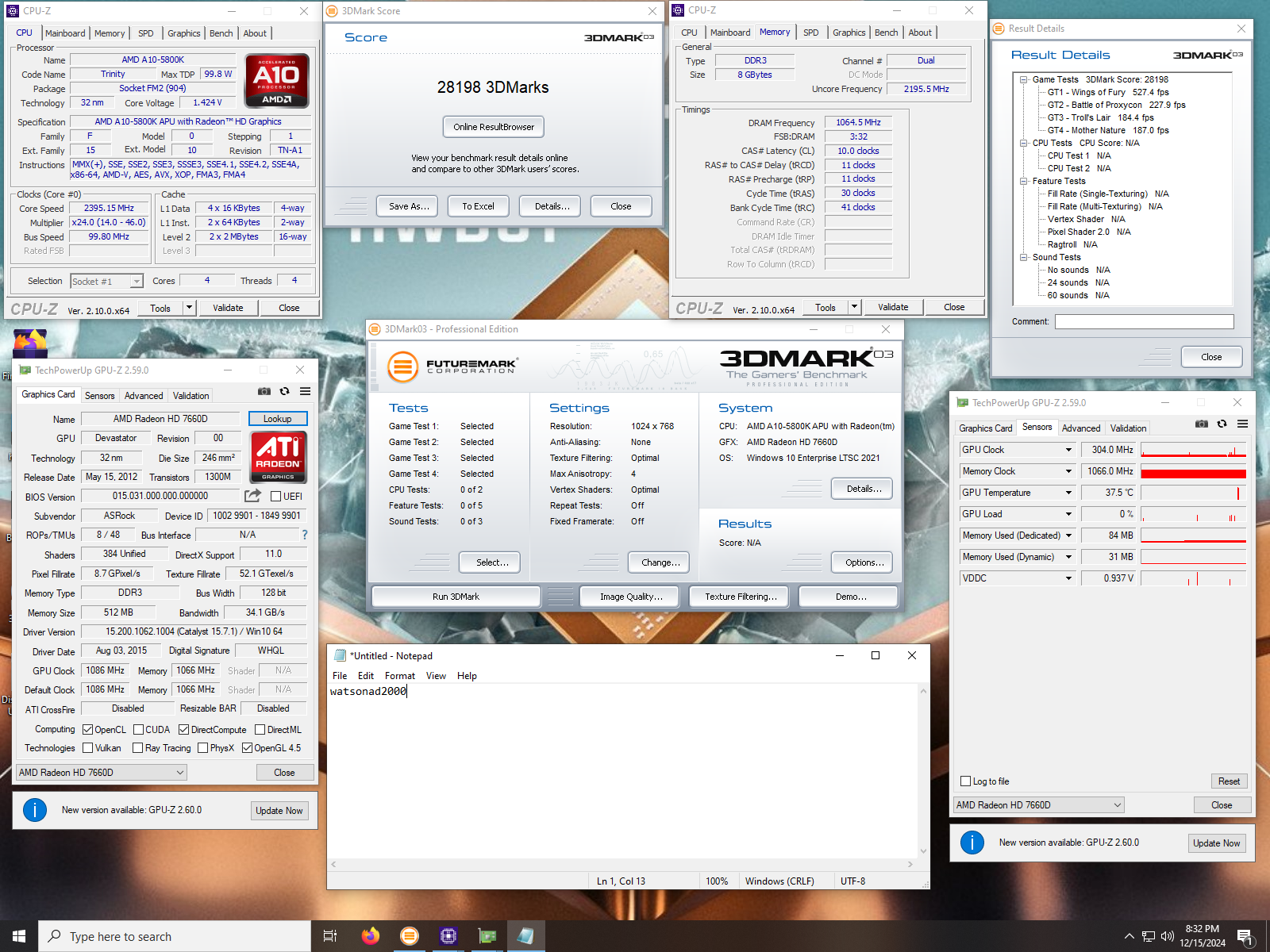Switch to Mainboard tab in left CPU-Z
The image size is (1270, 952).
(x=65, y=33)
